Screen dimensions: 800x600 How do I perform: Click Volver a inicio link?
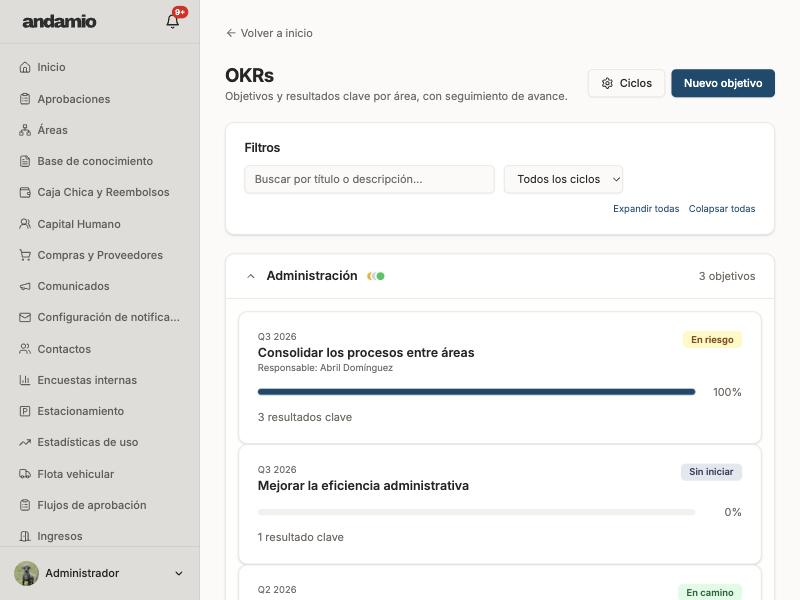(269, 33)
